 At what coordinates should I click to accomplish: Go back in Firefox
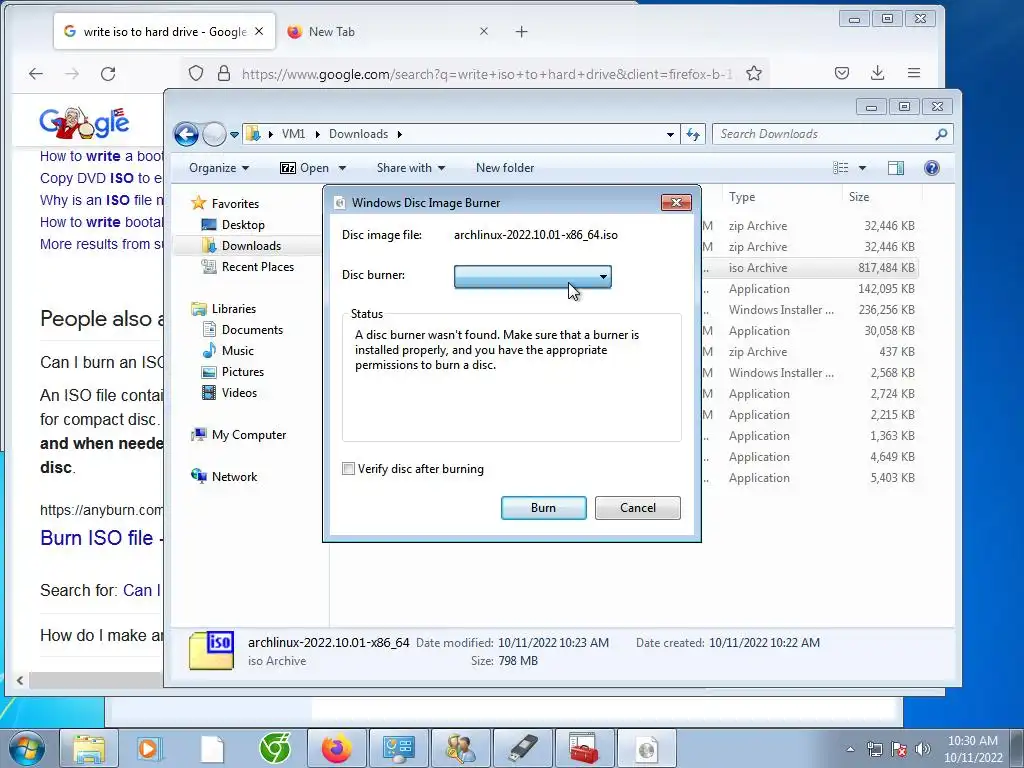click(x=36, y=74)
